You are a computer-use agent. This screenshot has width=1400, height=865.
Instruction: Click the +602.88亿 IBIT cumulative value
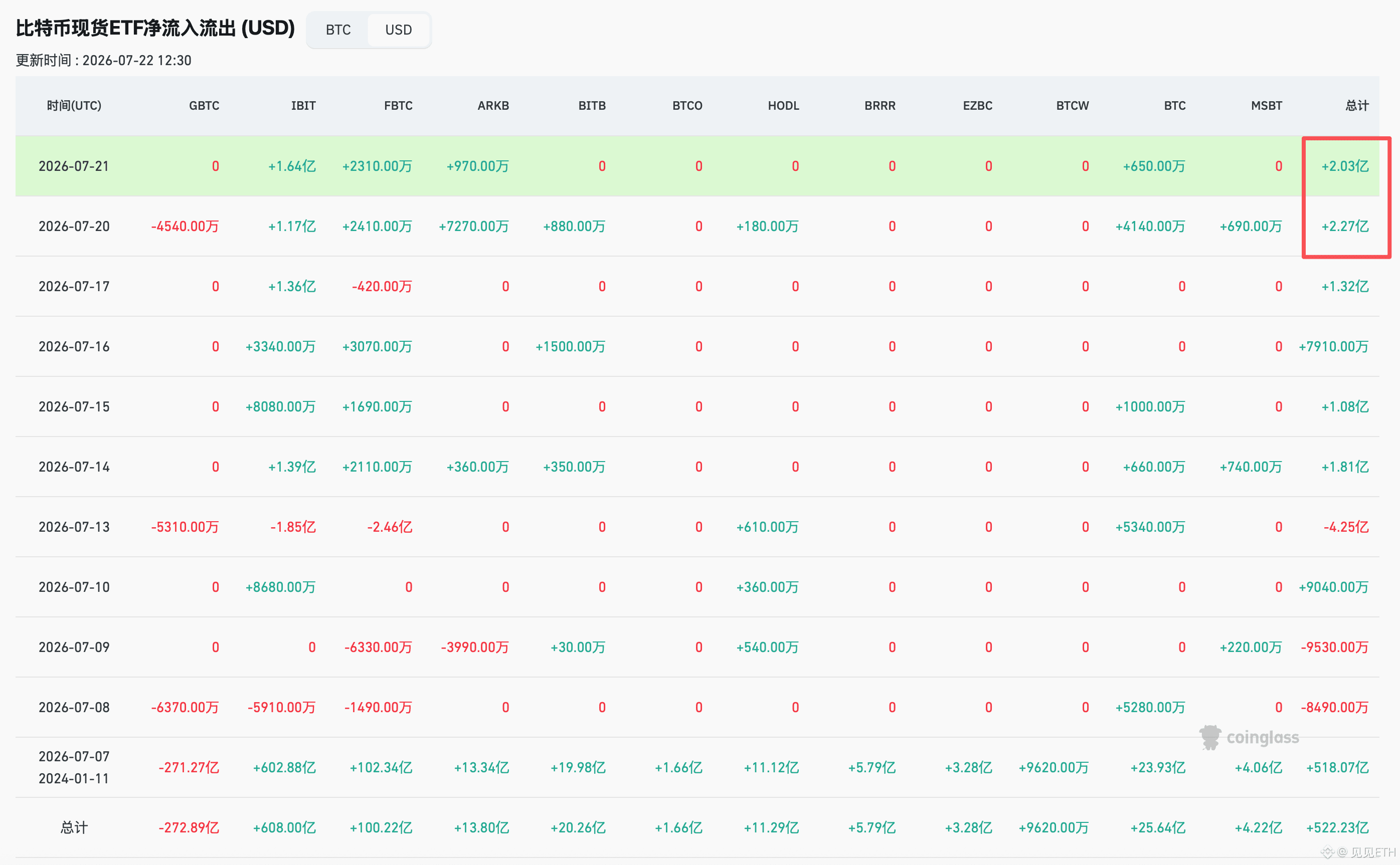(284, 767)
